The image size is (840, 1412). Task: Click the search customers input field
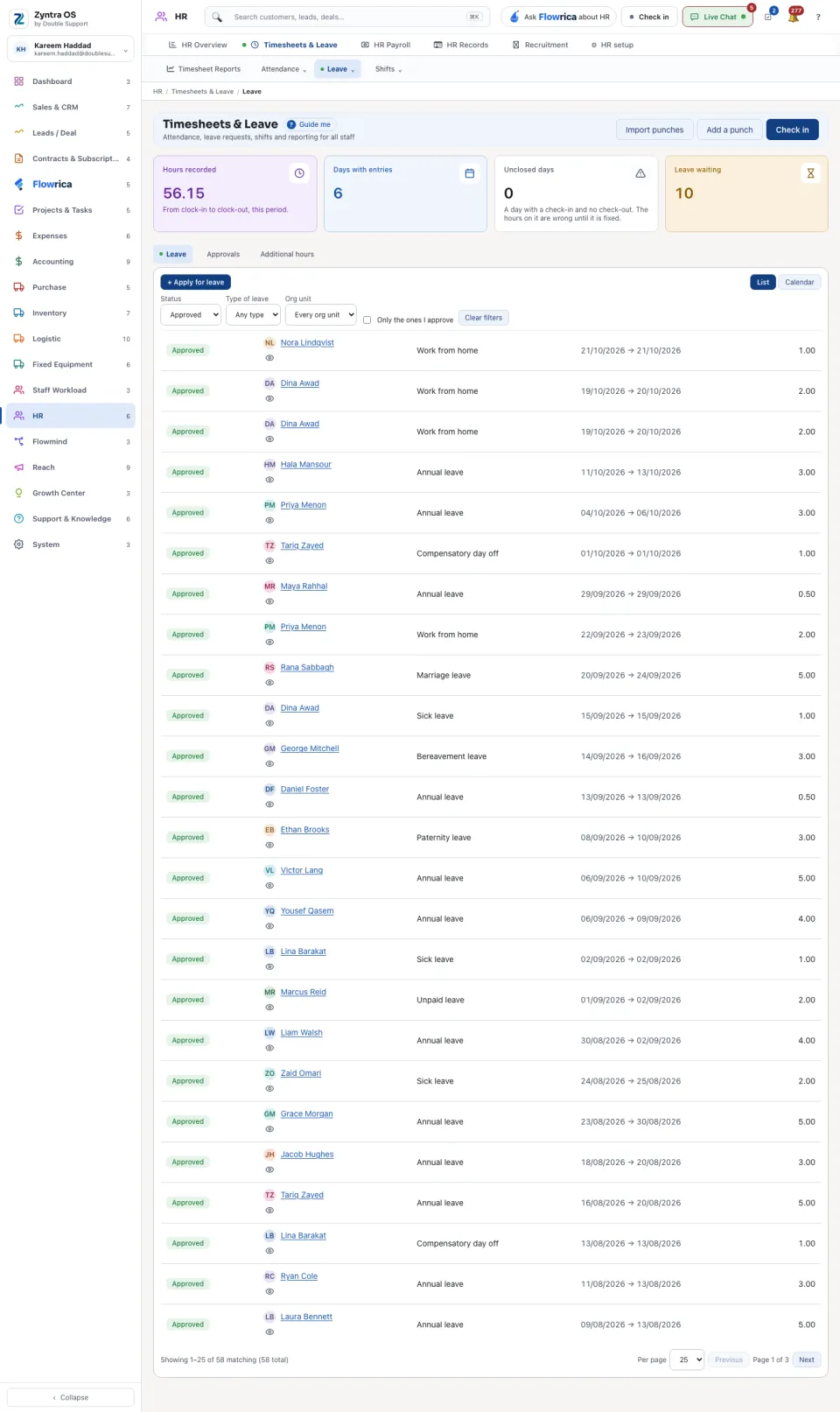point(347,17)
